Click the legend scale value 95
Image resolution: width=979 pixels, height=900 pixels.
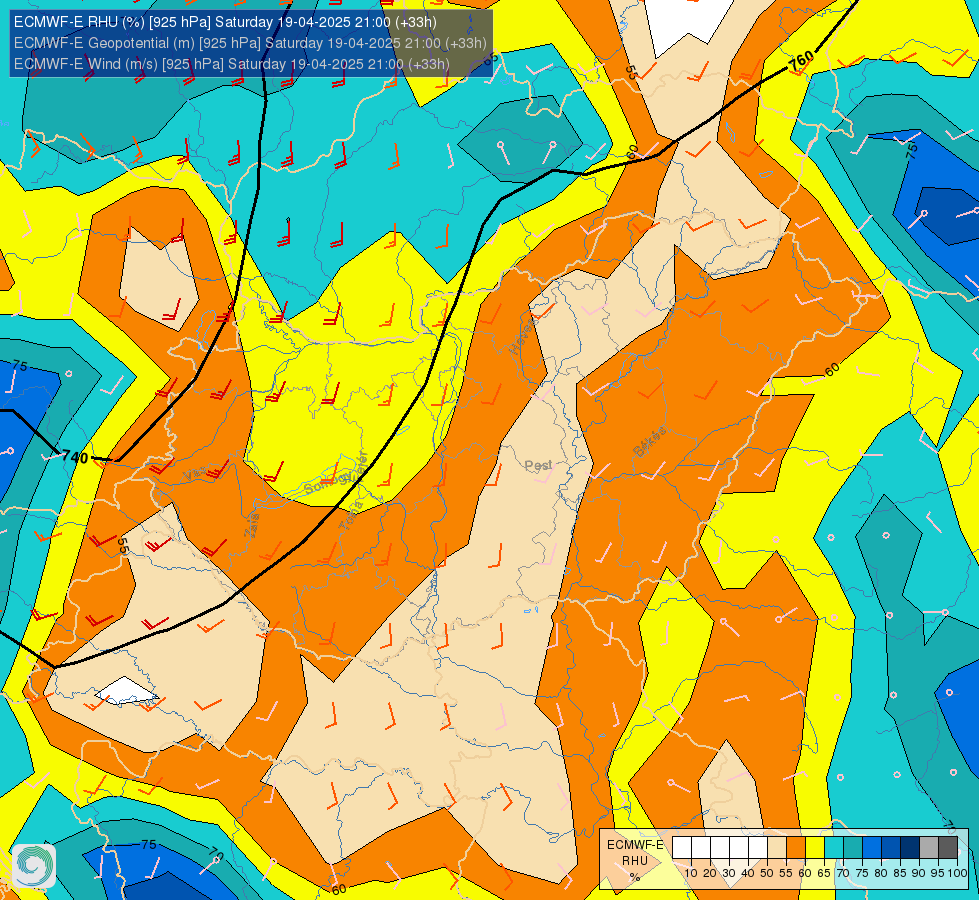[937, 873]
